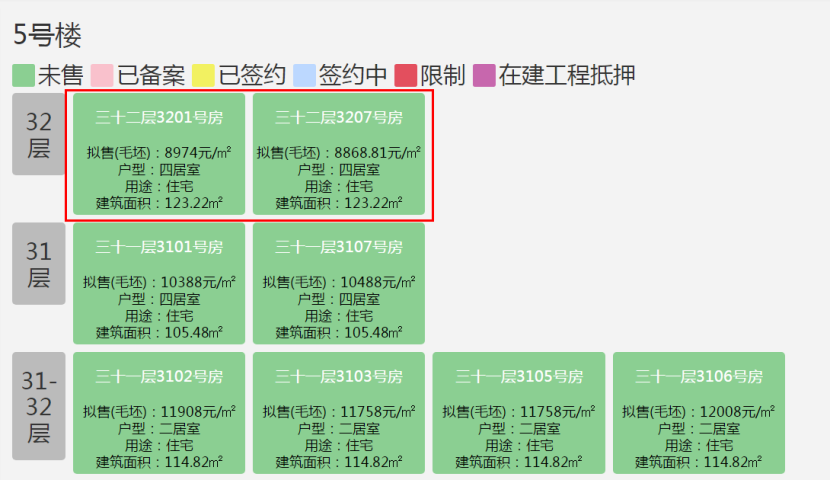Click the 5号楼 building heading
The height and width of the screenshot is (480, 830).
click(47, 35)
